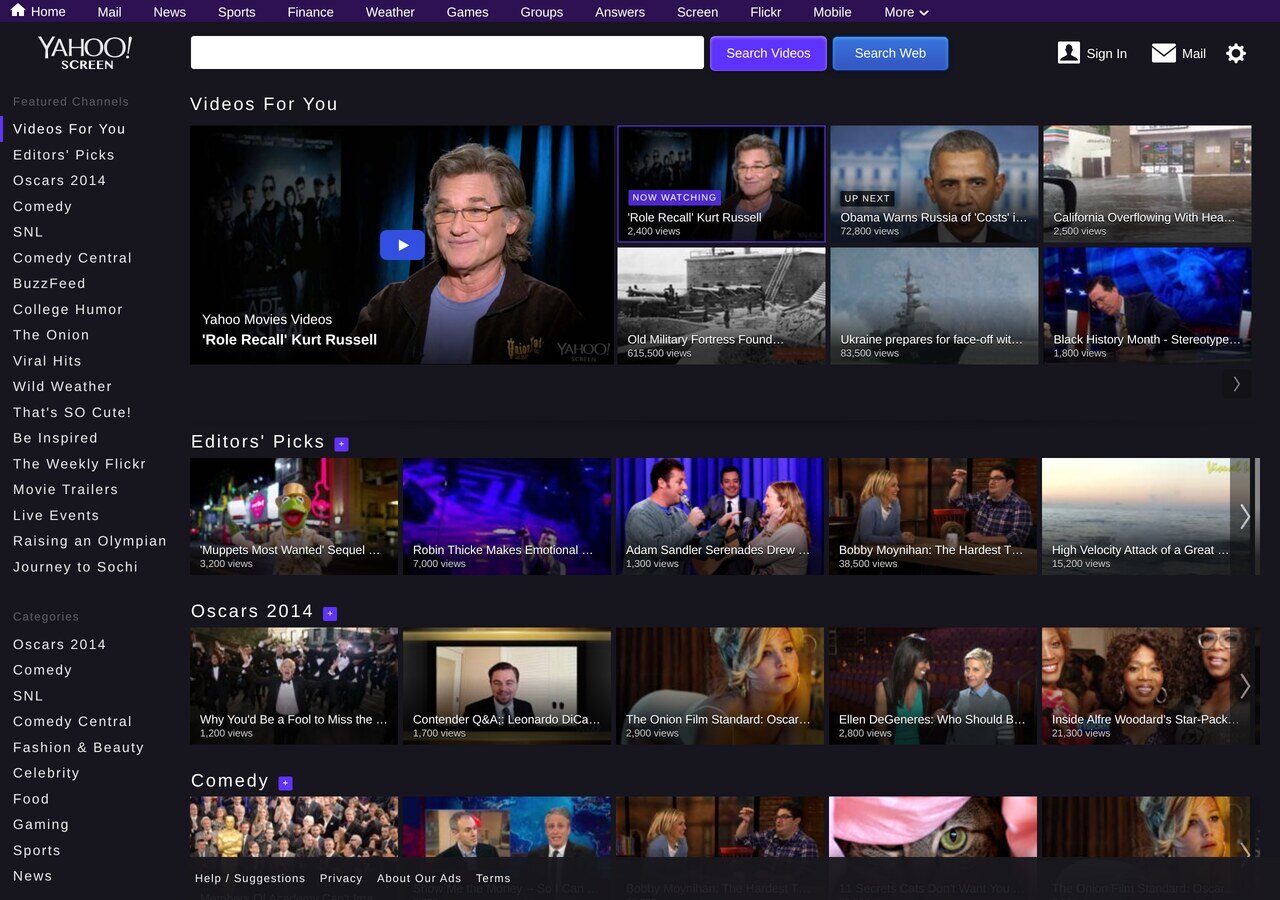The height and width of the screenshot is (900, 1280).
Task: Open Be Inspired channel
Action: tap(55, 438)
